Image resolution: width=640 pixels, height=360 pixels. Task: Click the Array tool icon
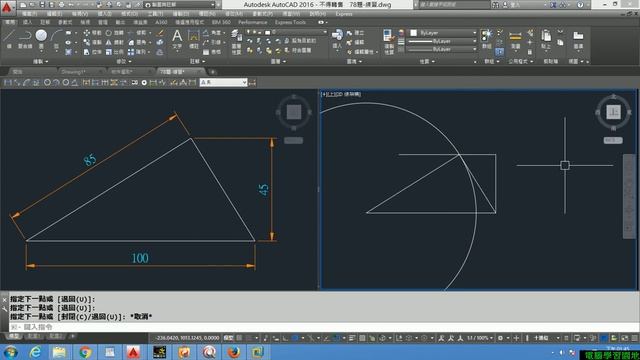[131, 52]
